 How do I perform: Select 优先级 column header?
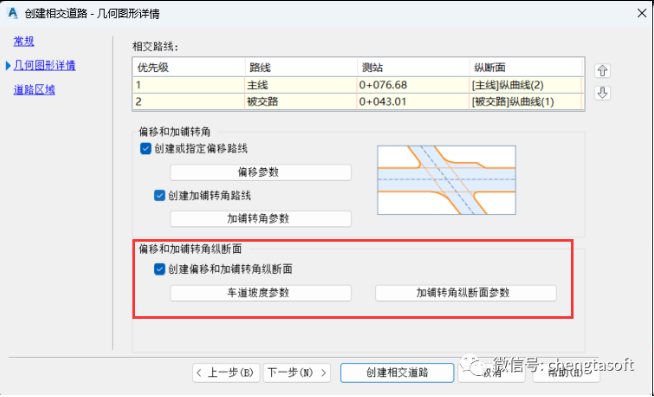click(189, 67)
